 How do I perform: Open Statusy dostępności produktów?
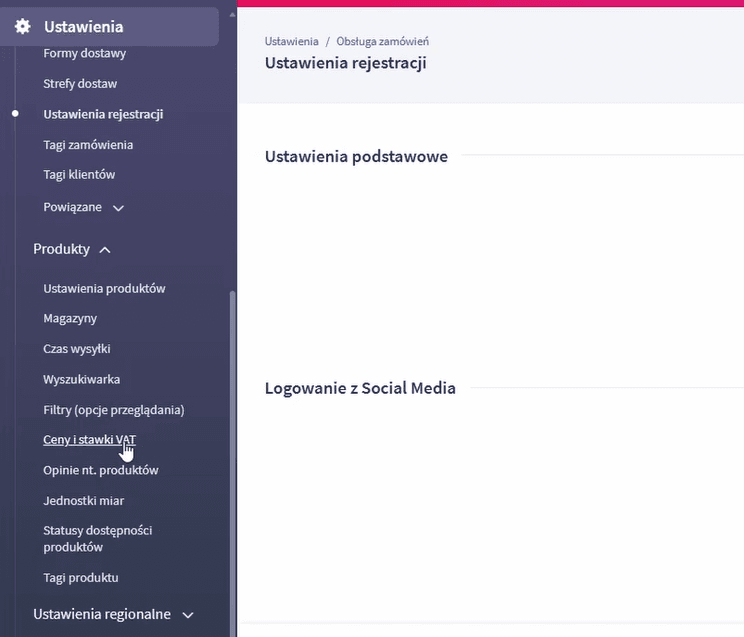click(x=97, y=539)
